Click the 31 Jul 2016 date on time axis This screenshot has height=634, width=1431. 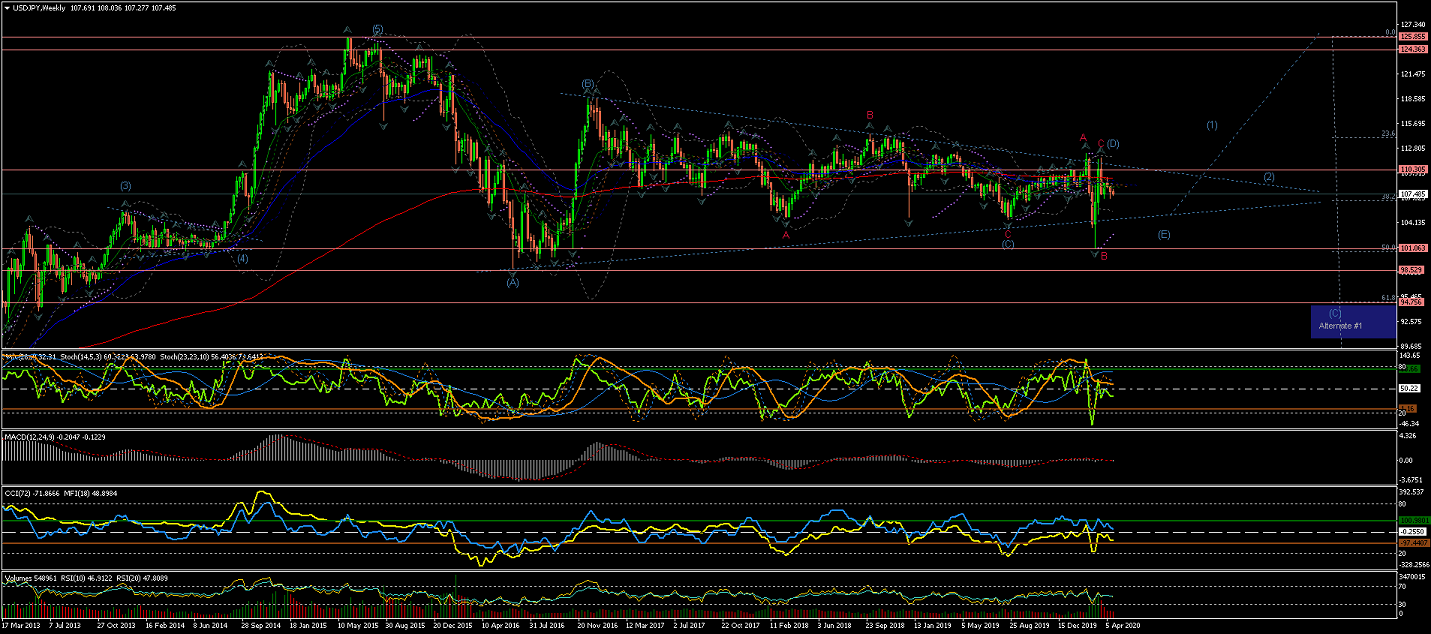click(547, 626)
